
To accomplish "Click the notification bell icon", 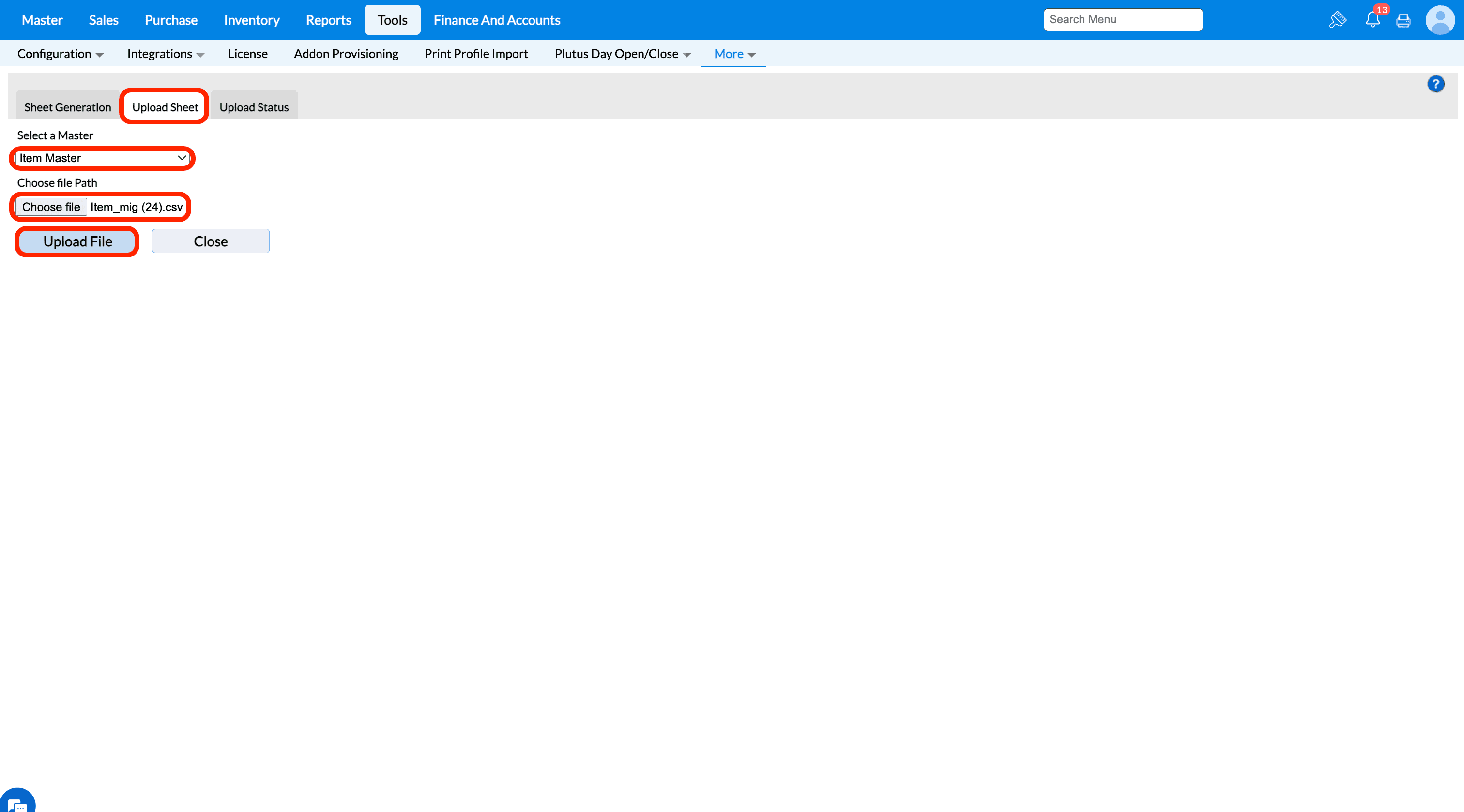I will (x=1372, y=20).
